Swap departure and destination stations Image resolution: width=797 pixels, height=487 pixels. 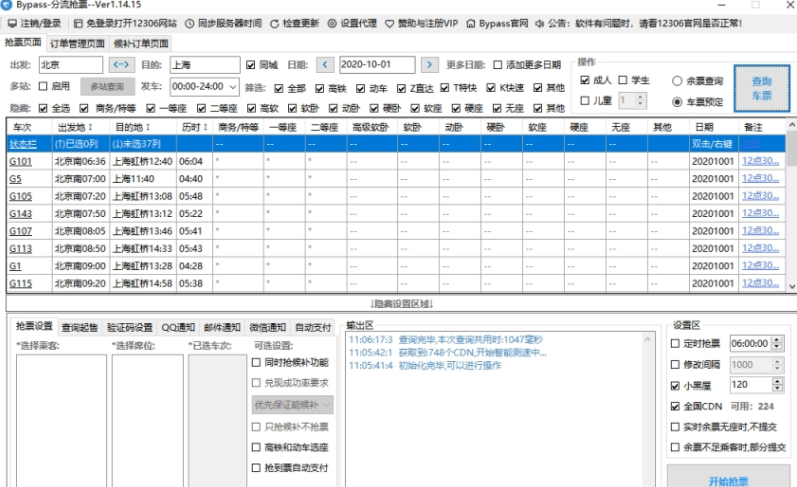pos(121,65)
